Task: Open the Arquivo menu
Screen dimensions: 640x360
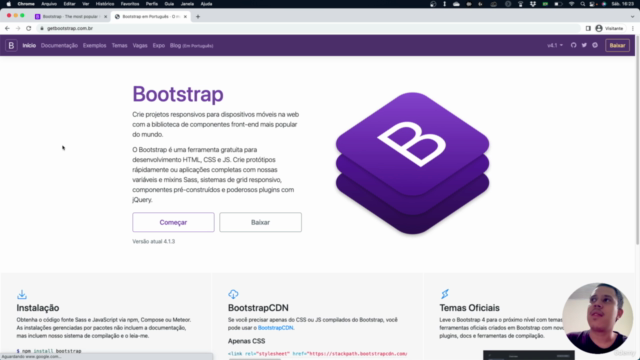Action: point(49,4)
